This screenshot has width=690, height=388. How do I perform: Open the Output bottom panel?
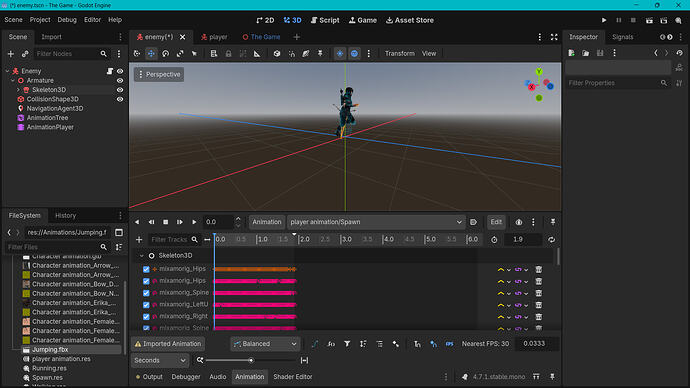click(x=149, y=377)
